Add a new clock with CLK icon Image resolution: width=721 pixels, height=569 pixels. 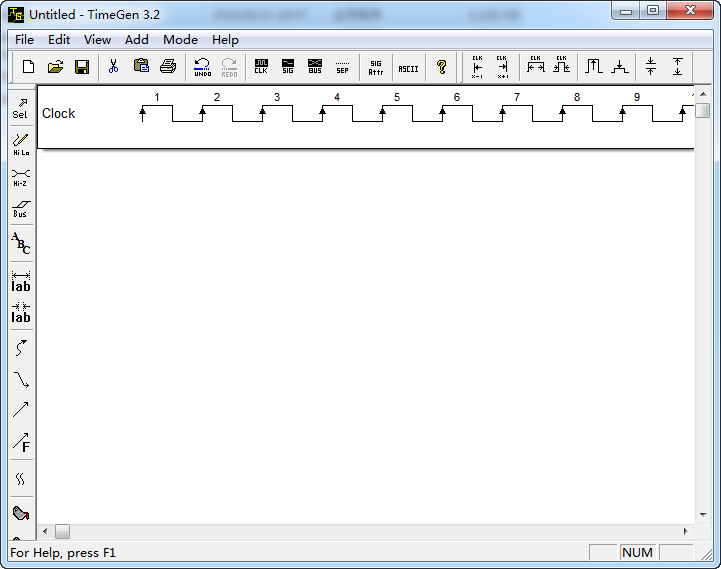coord(261,67)
